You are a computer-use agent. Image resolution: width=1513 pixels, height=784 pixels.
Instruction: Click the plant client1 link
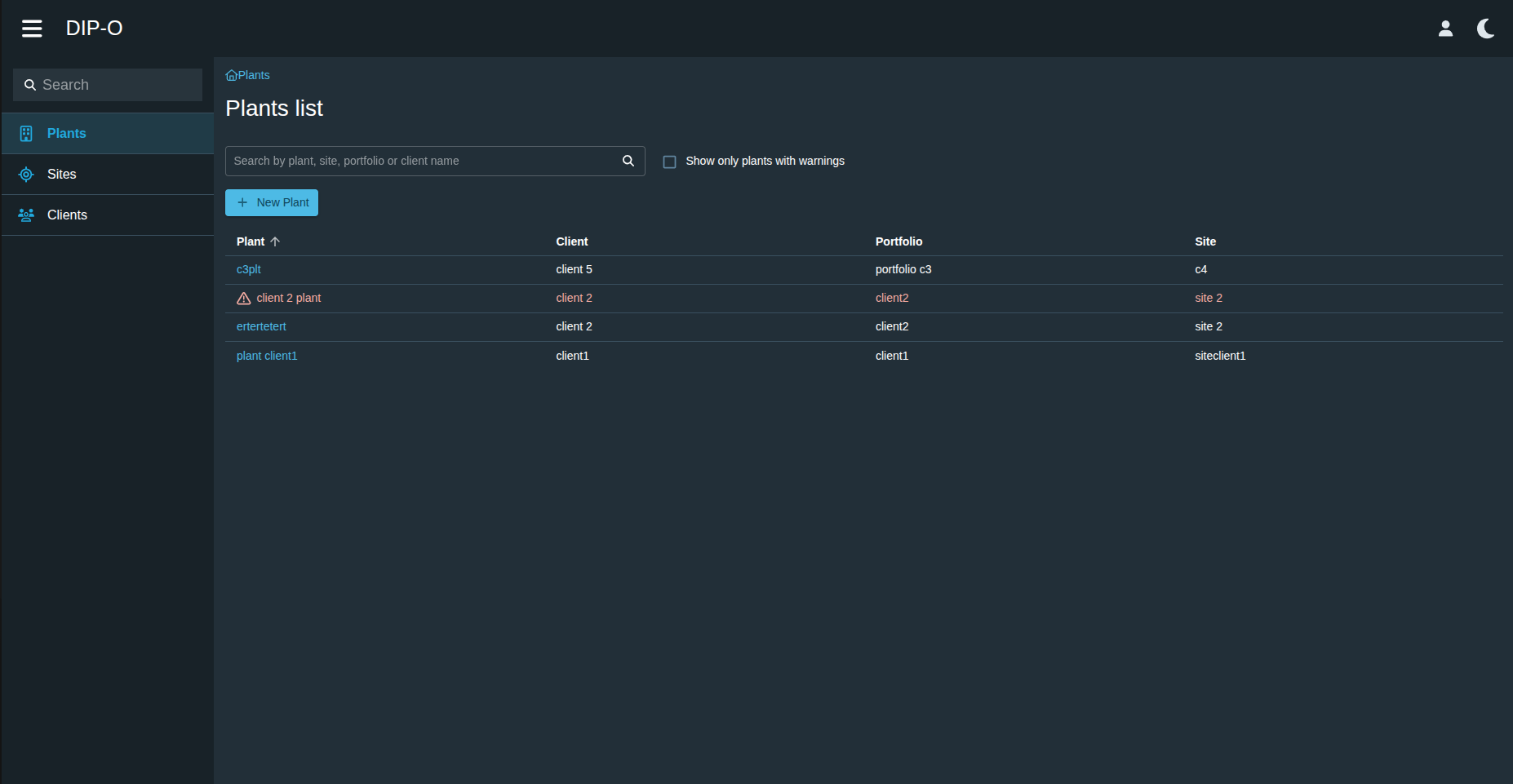pos(267,356)
